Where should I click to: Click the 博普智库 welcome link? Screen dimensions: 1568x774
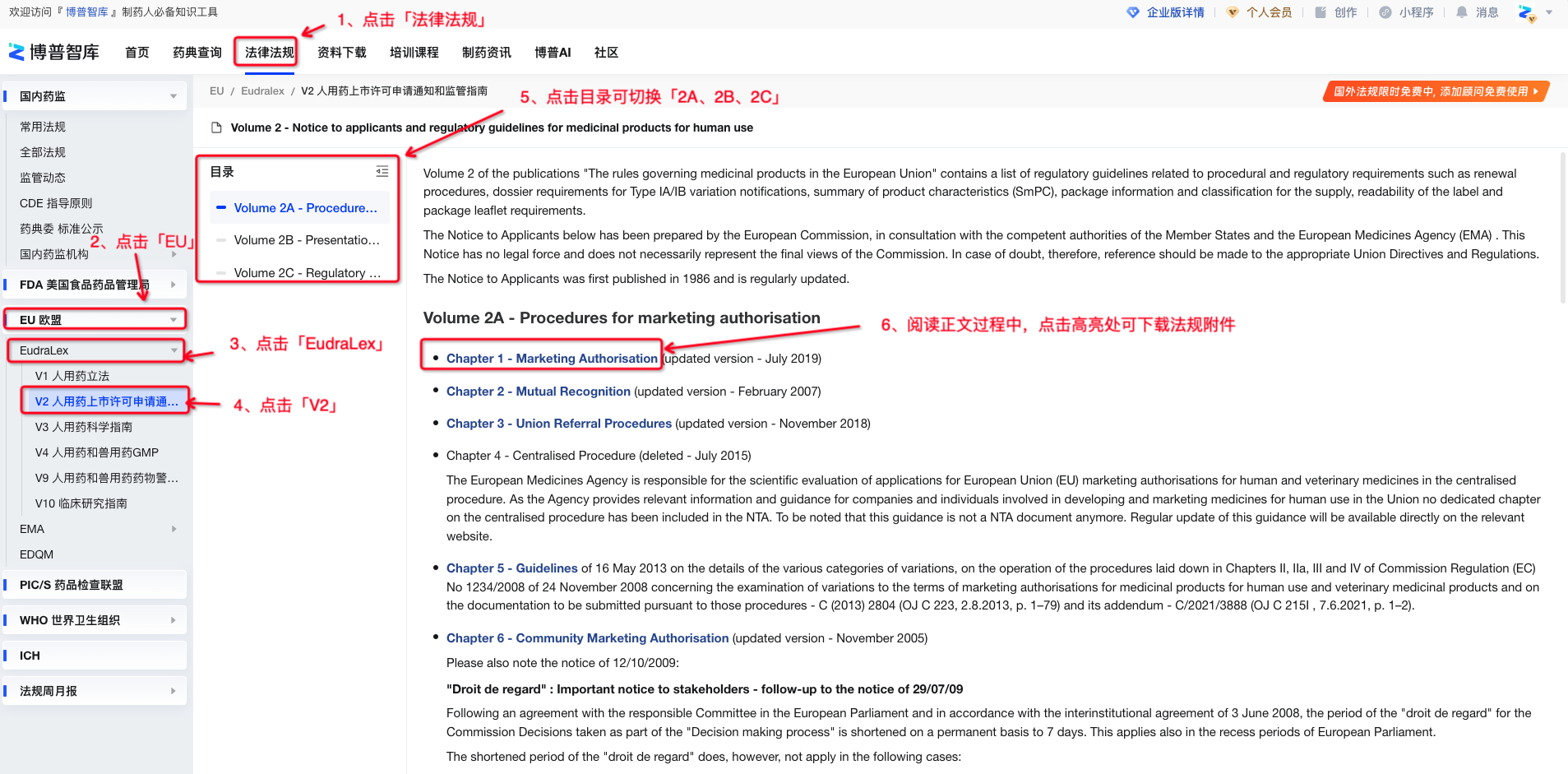click(x=87, y=12)
